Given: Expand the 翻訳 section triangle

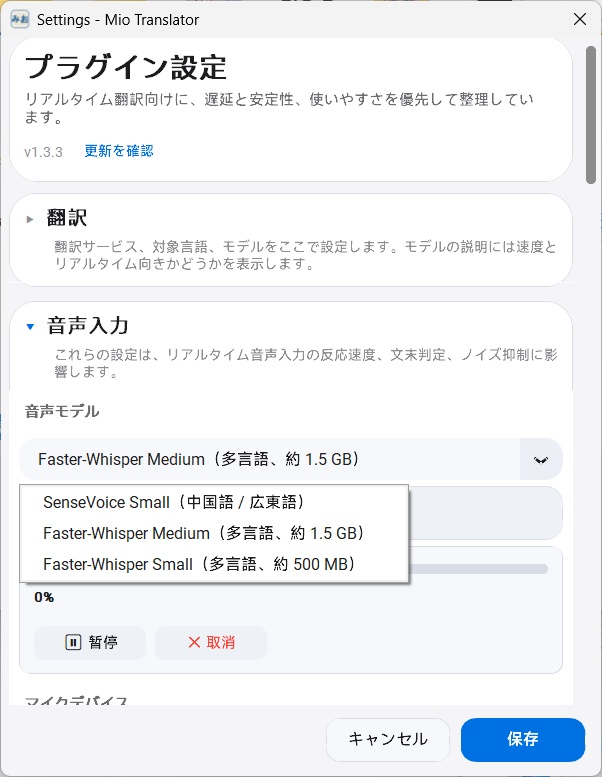Looking at the screenshot, I should 30,219.
